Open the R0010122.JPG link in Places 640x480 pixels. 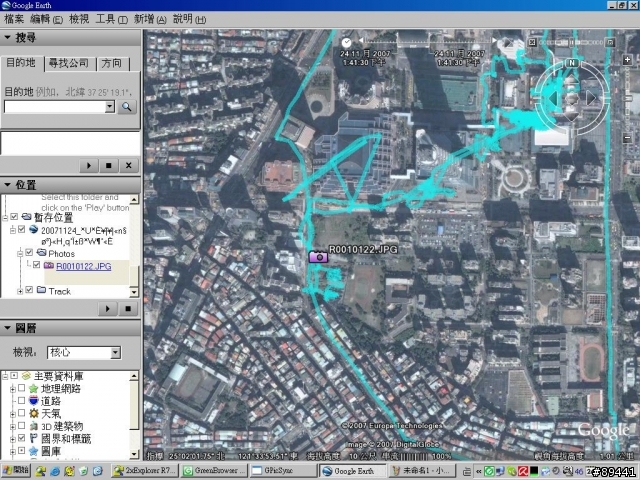(x=84, y=266)
